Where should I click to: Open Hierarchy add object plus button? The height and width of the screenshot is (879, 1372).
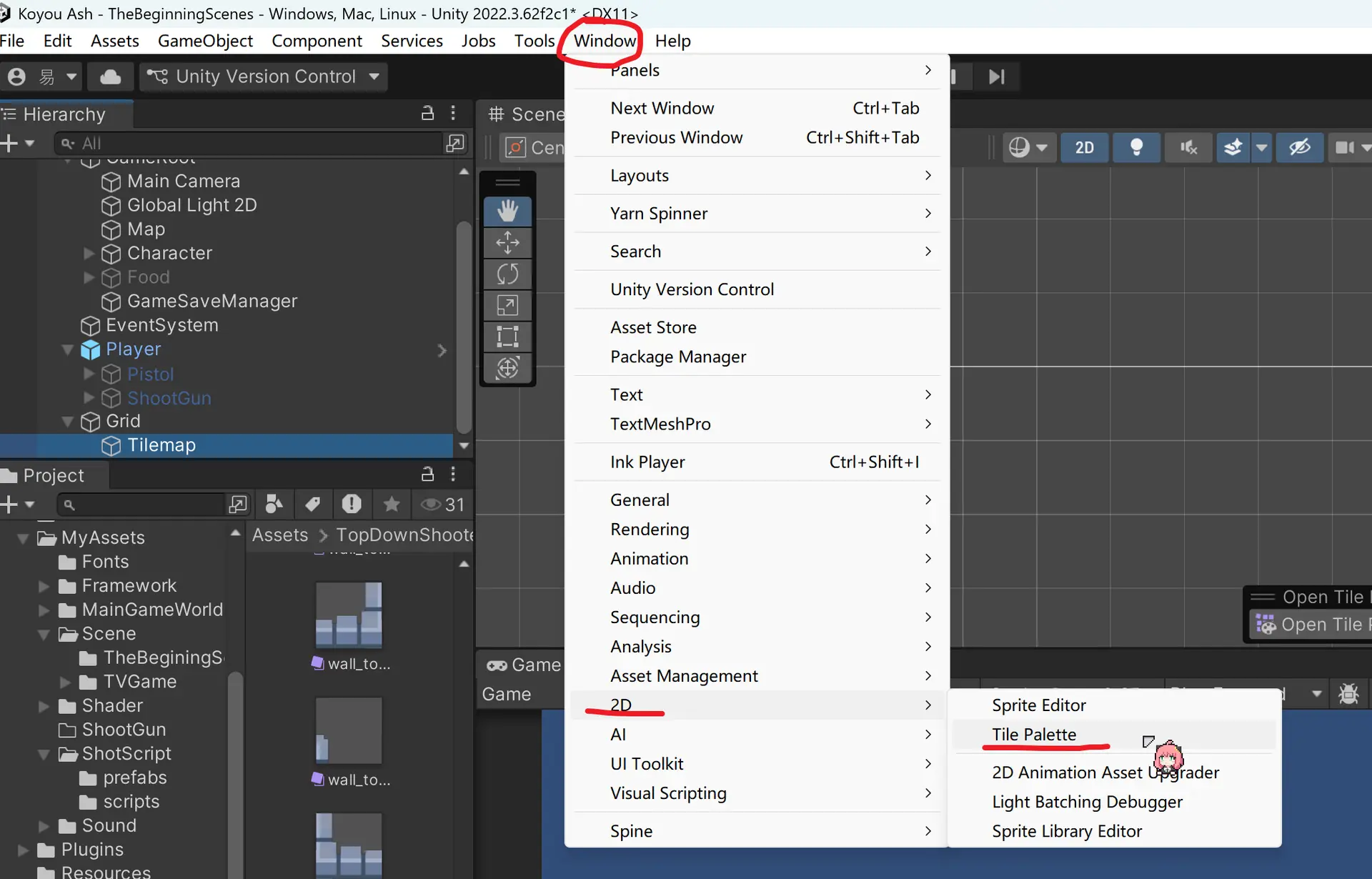[x=9, y=143]
